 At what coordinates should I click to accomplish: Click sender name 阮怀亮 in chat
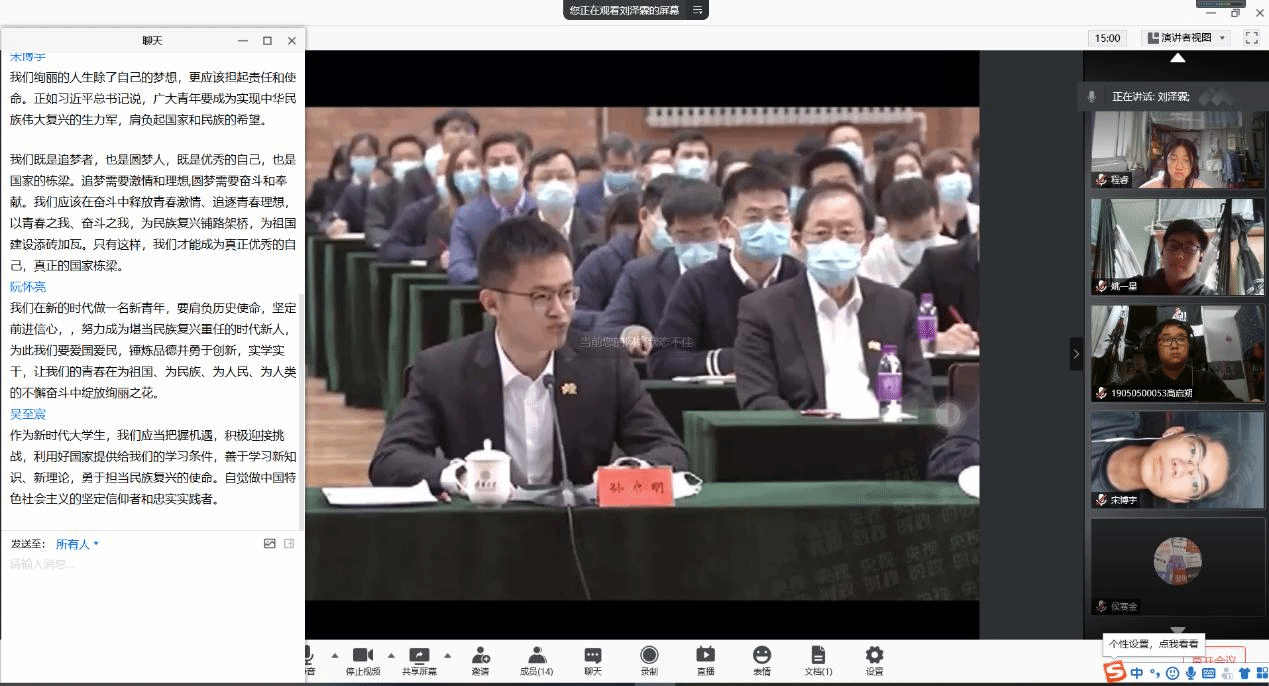[x=28, y=287]
